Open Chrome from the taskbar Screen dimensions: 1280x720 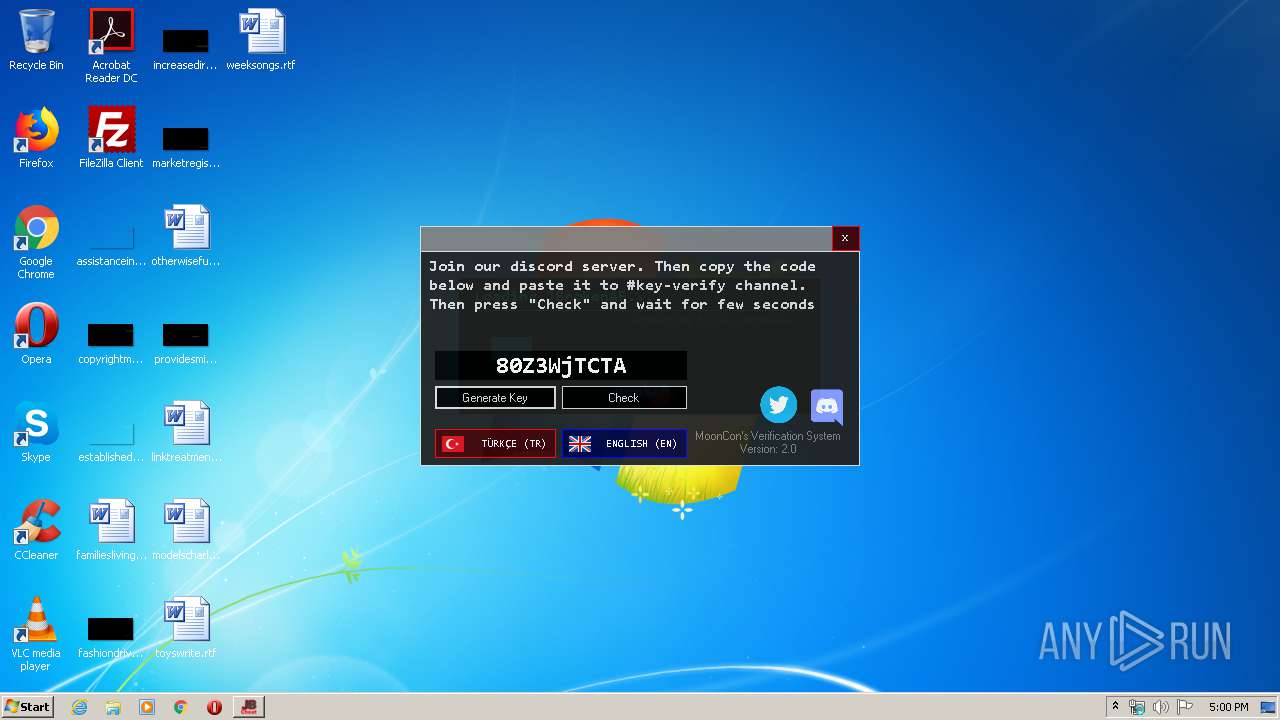tap(180, 707)
